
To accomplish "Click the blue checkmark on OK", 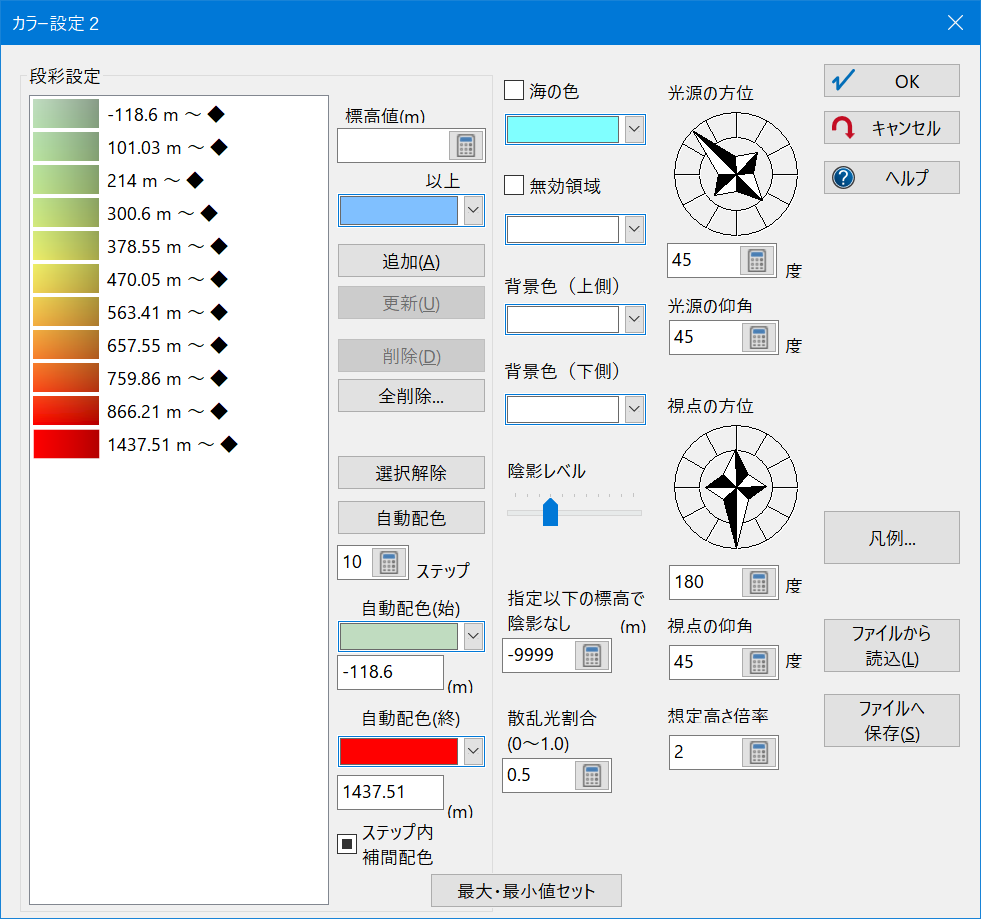I will tap(843, 81).
